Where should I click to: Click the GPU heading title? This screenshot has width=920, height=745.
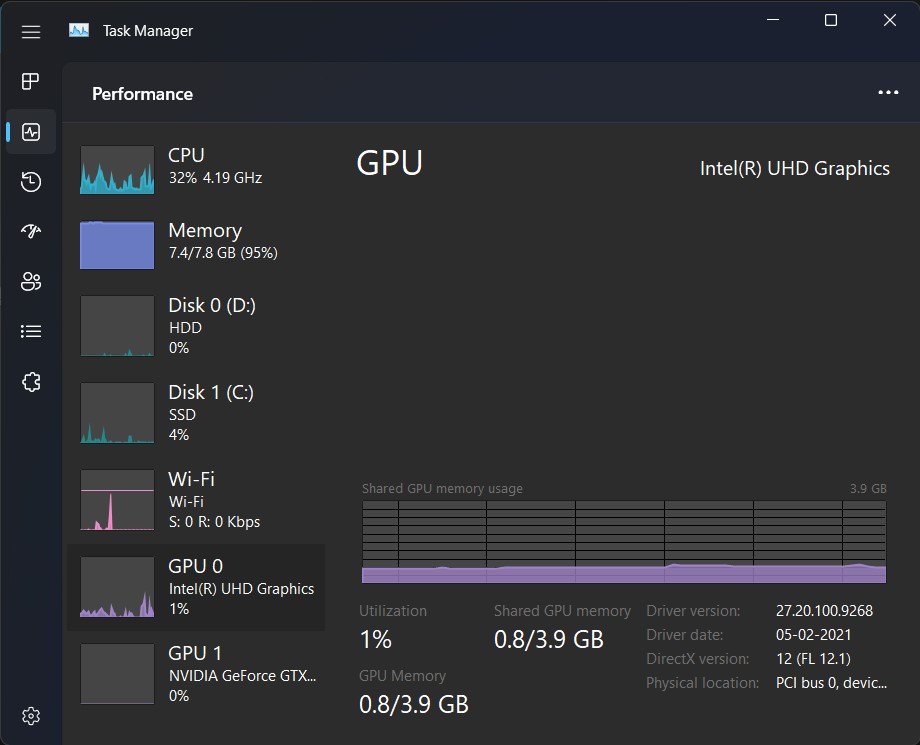[x=390, y=163]
